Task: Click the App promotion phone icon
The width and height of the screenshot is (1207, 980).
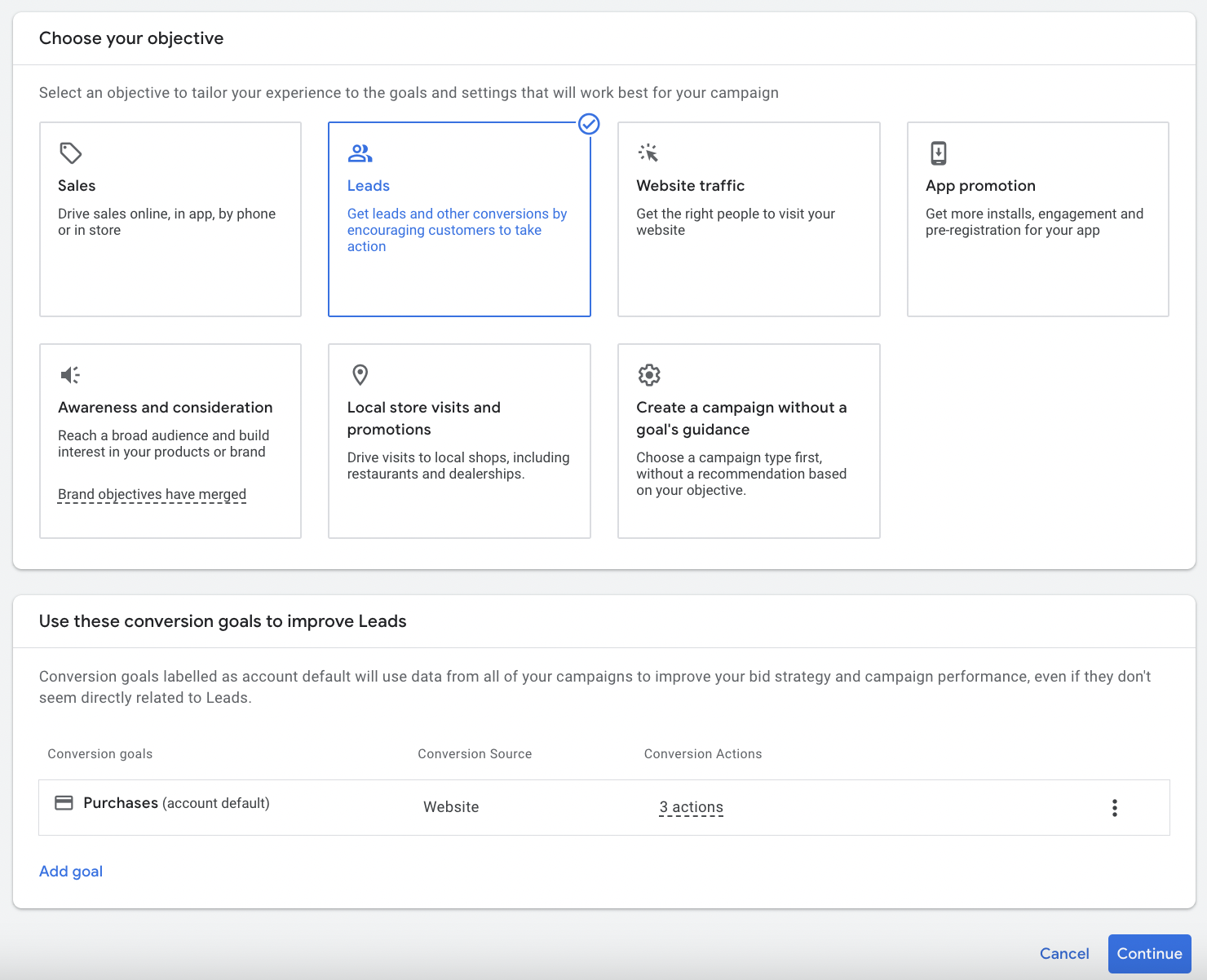Action: pyautogui.click(x=938, y=152)
